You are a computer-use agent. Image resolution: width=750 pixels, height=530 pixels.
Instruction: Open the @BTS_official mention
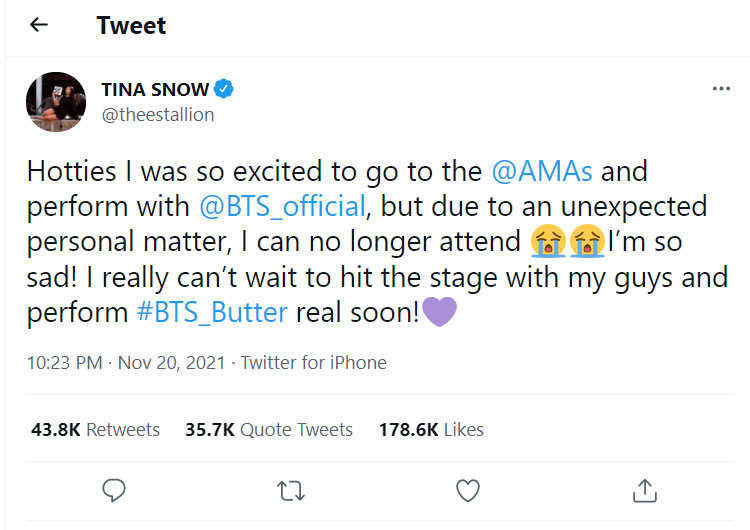click(280, 207)
